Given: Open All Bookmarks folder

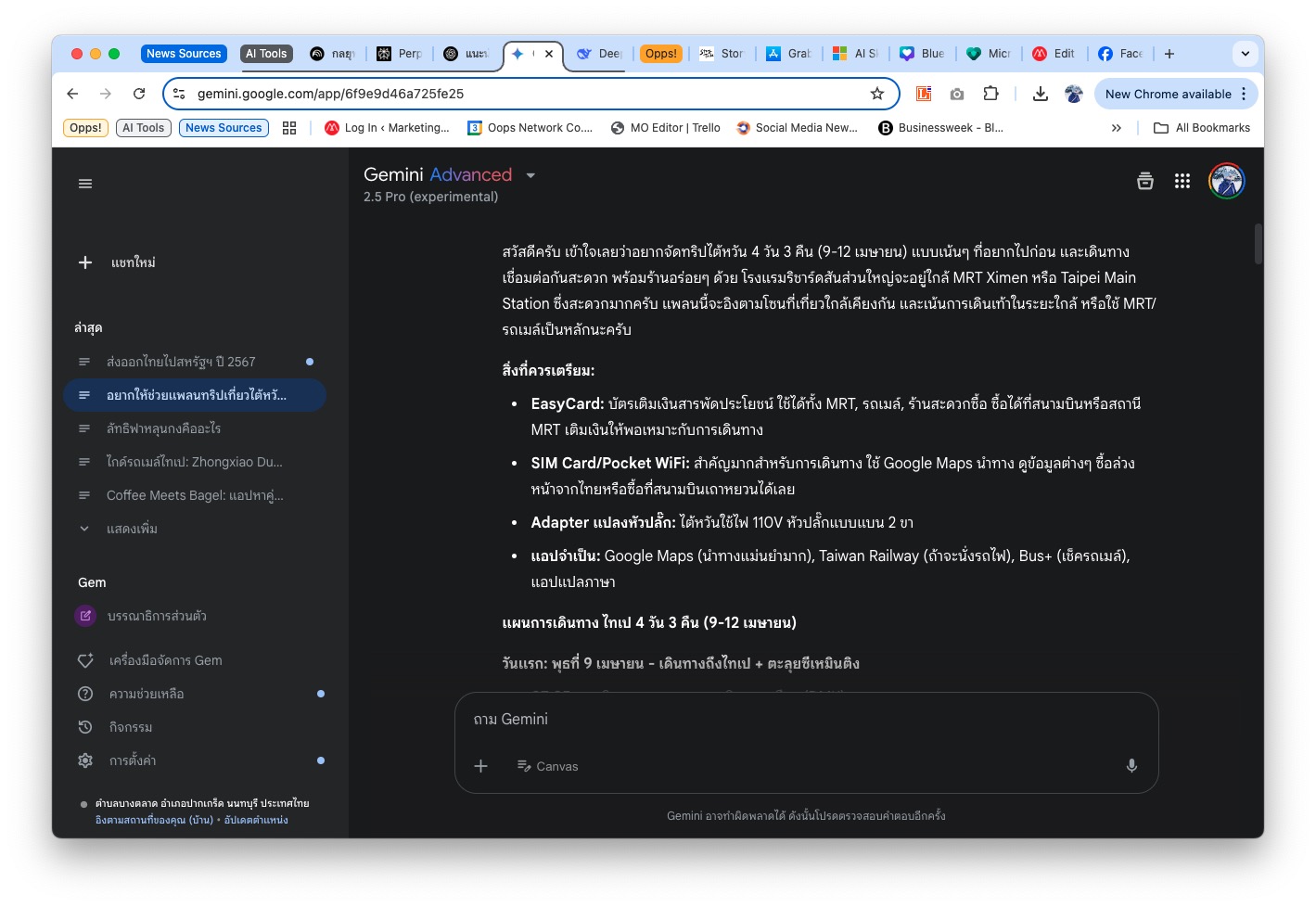Looking at the screenshot, I should (1202, 128).
